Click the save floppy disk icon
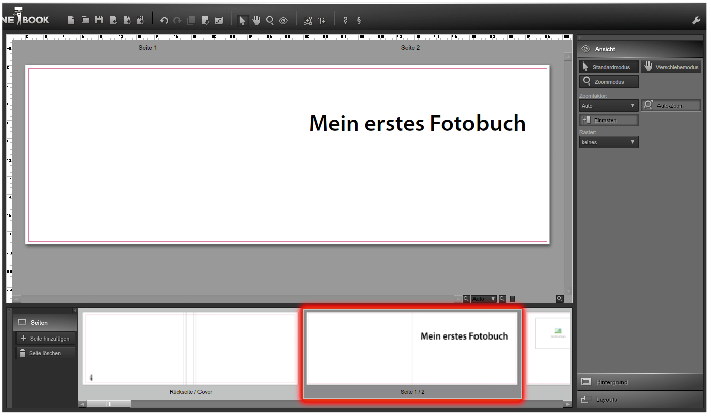 99,20
